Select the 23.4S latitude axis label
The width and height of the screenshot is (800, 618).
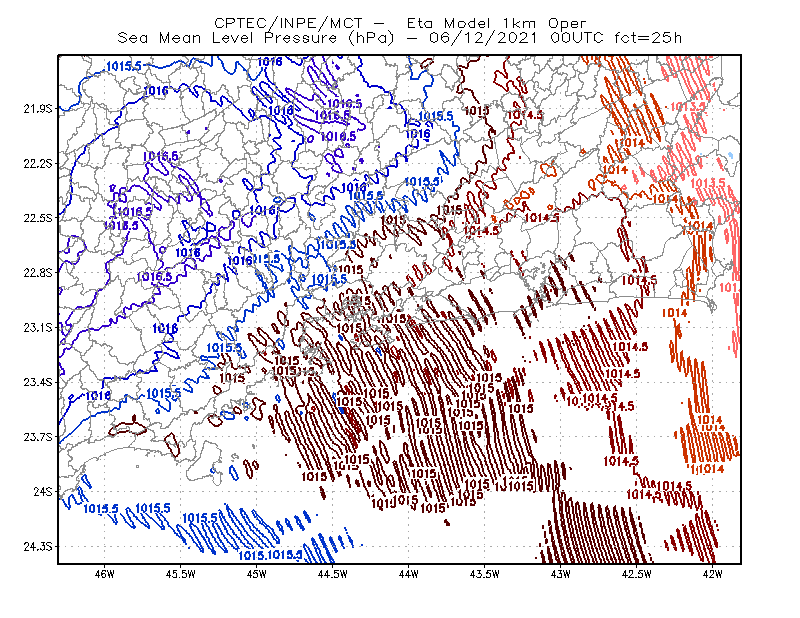point(38,382)
